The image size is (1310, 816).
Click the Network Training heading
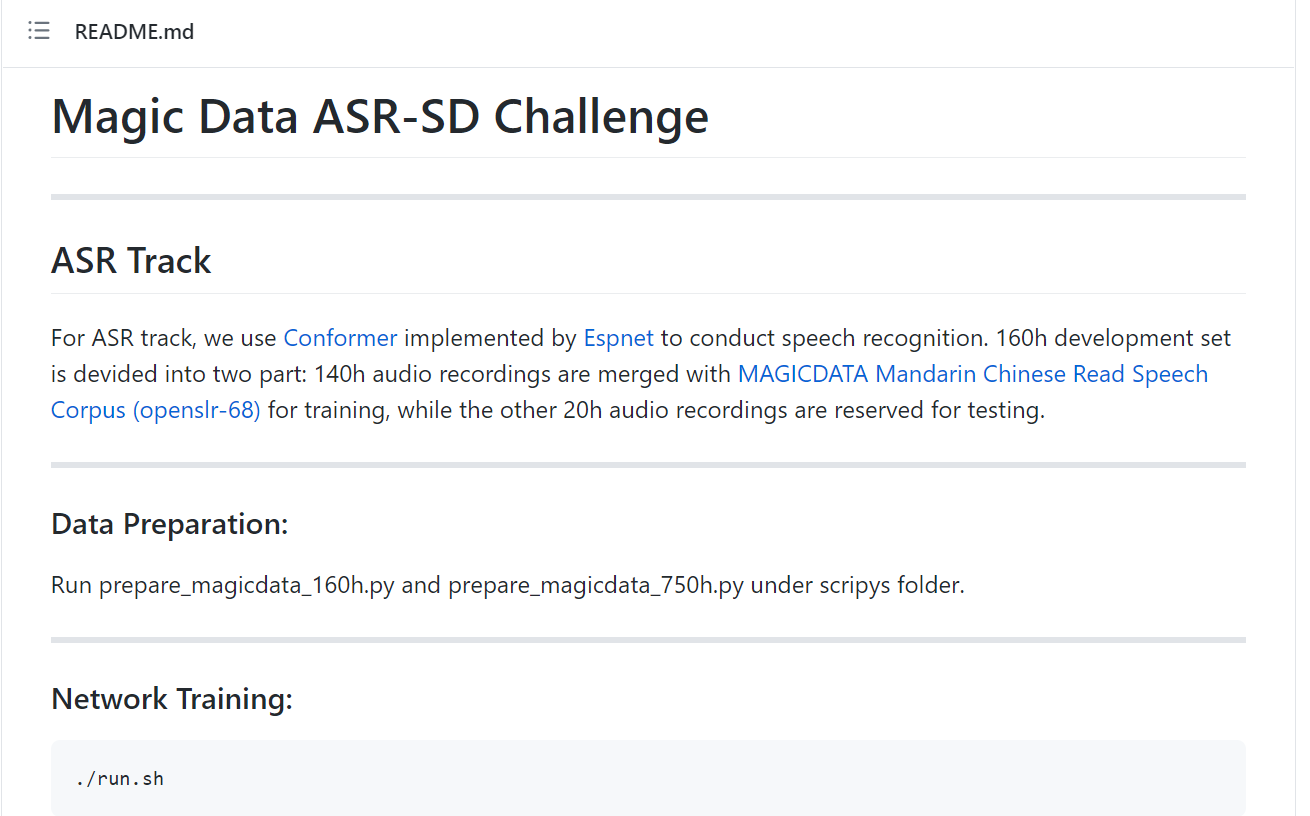point(172,698)
